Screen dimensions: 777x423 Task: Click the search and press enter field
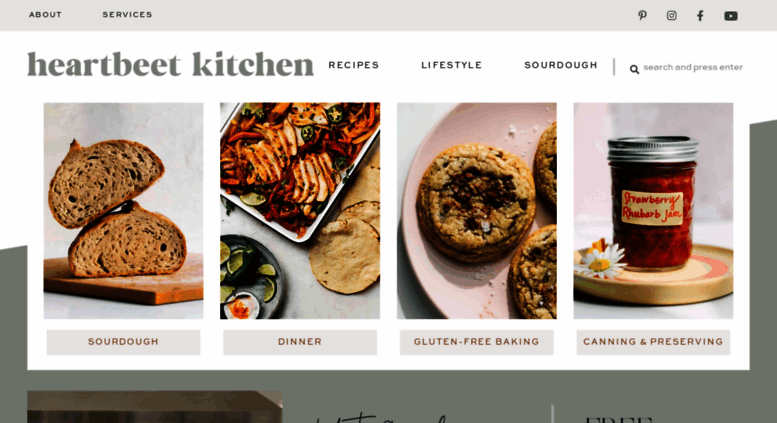[693, 67]
